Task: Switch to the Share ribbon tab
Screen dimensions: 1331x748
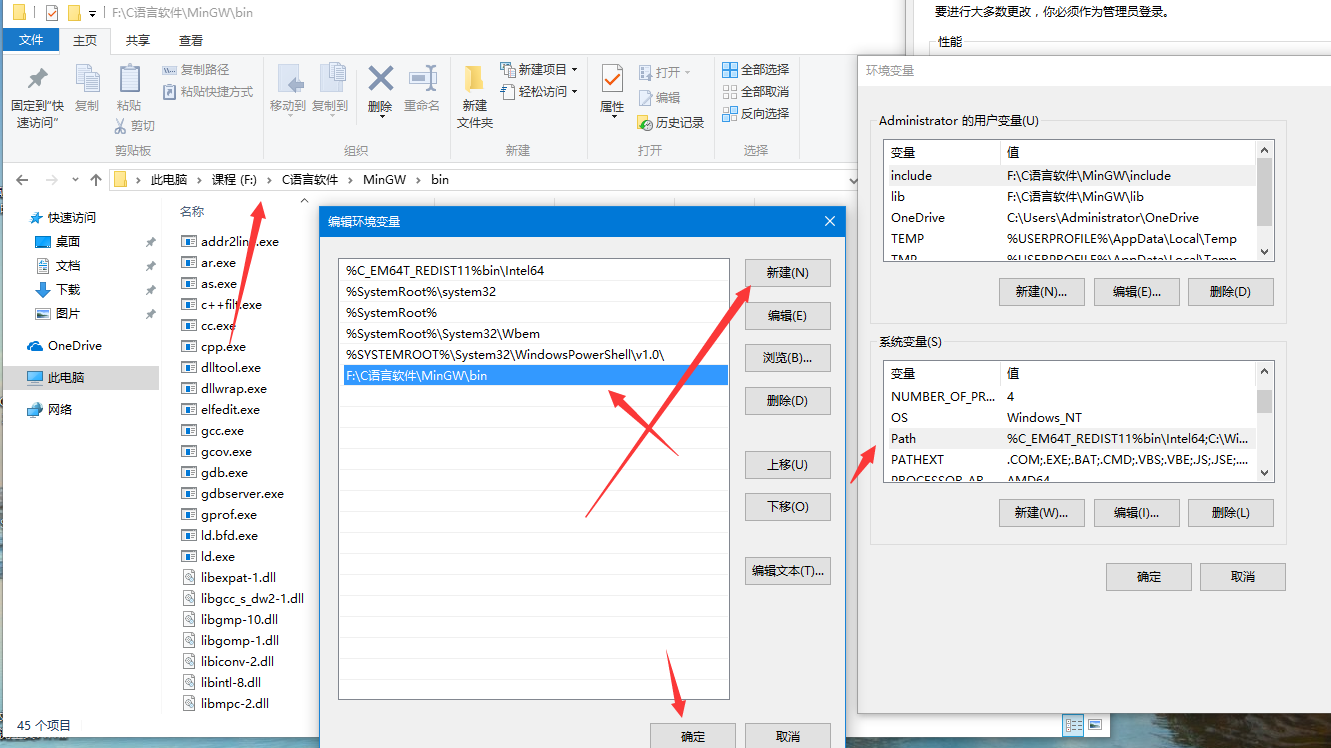Action: pos(138,41)
